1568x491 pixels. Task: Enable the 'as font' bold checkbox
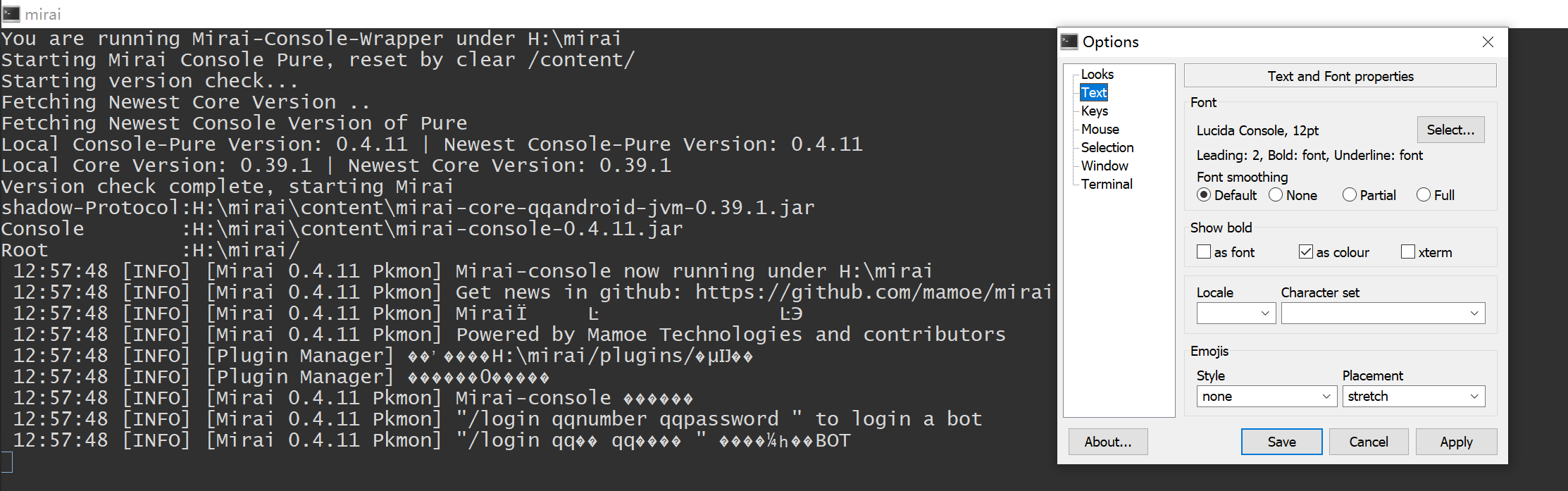(x=1204, y=251)
